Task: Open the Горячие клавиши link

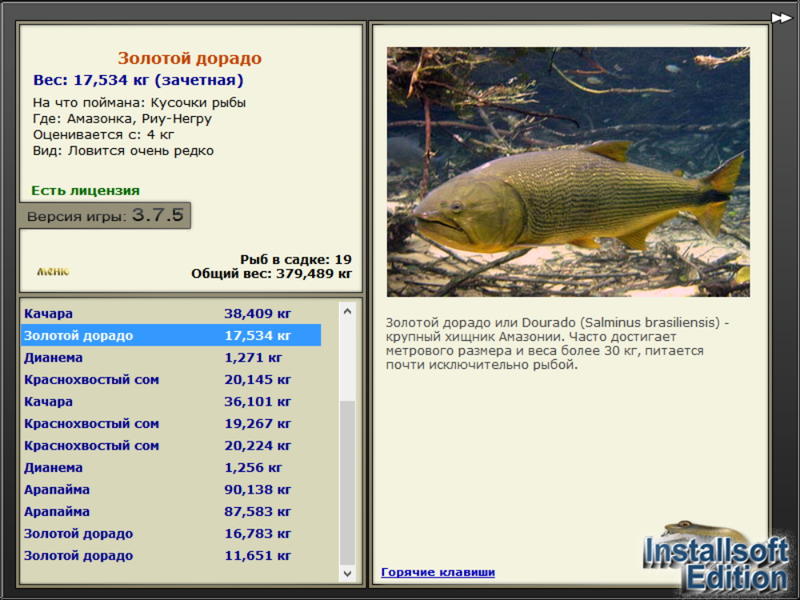Action: coord(438,572)
